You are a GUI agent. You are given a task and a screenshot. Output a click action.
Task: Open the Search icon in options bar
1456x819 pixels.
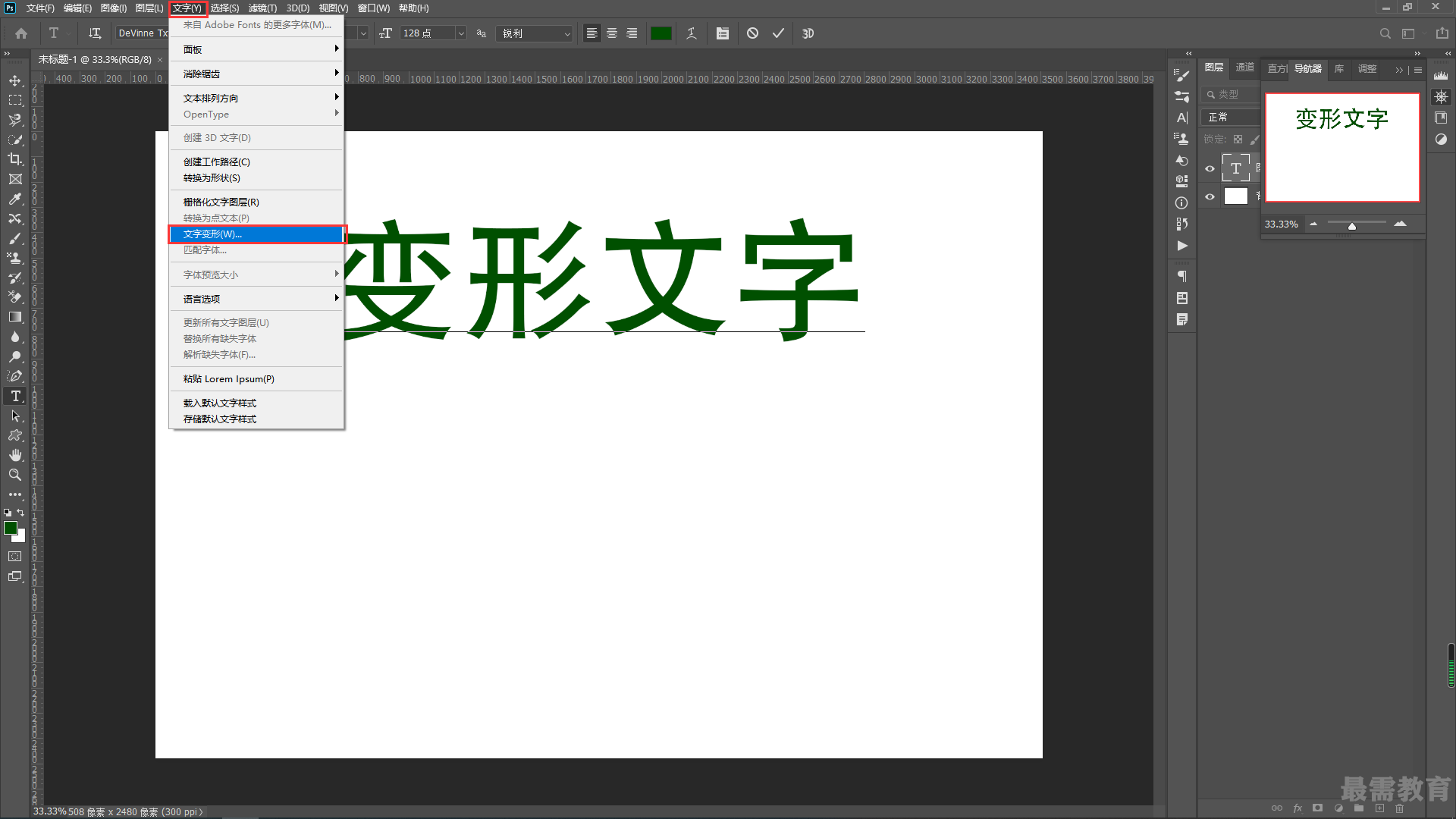click(x=1385, y=33)
